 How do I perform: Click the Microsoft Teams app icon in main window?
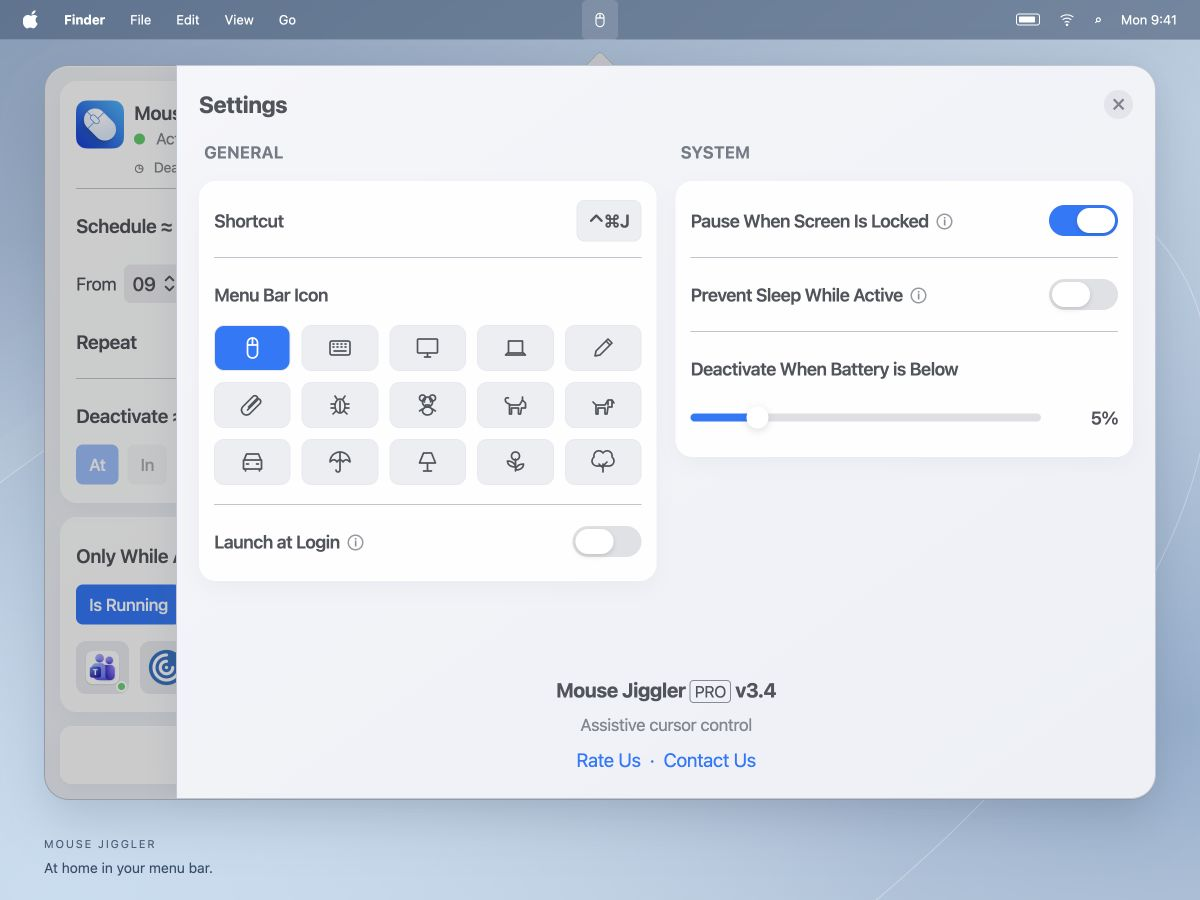102,667
